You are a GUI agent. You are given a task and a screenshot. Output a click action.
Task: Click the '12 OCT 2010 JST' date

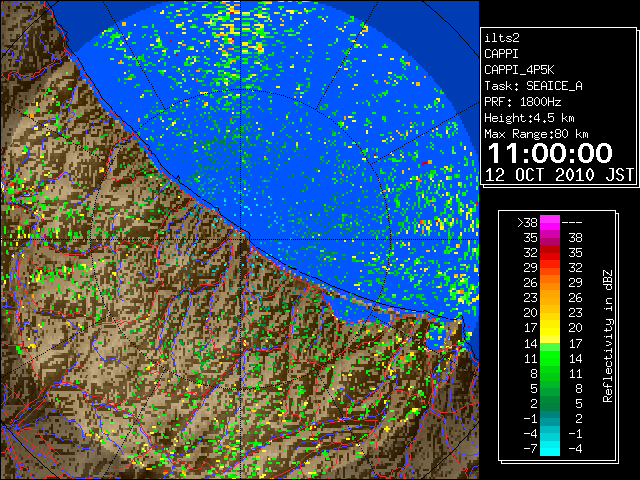pos(560,175)
